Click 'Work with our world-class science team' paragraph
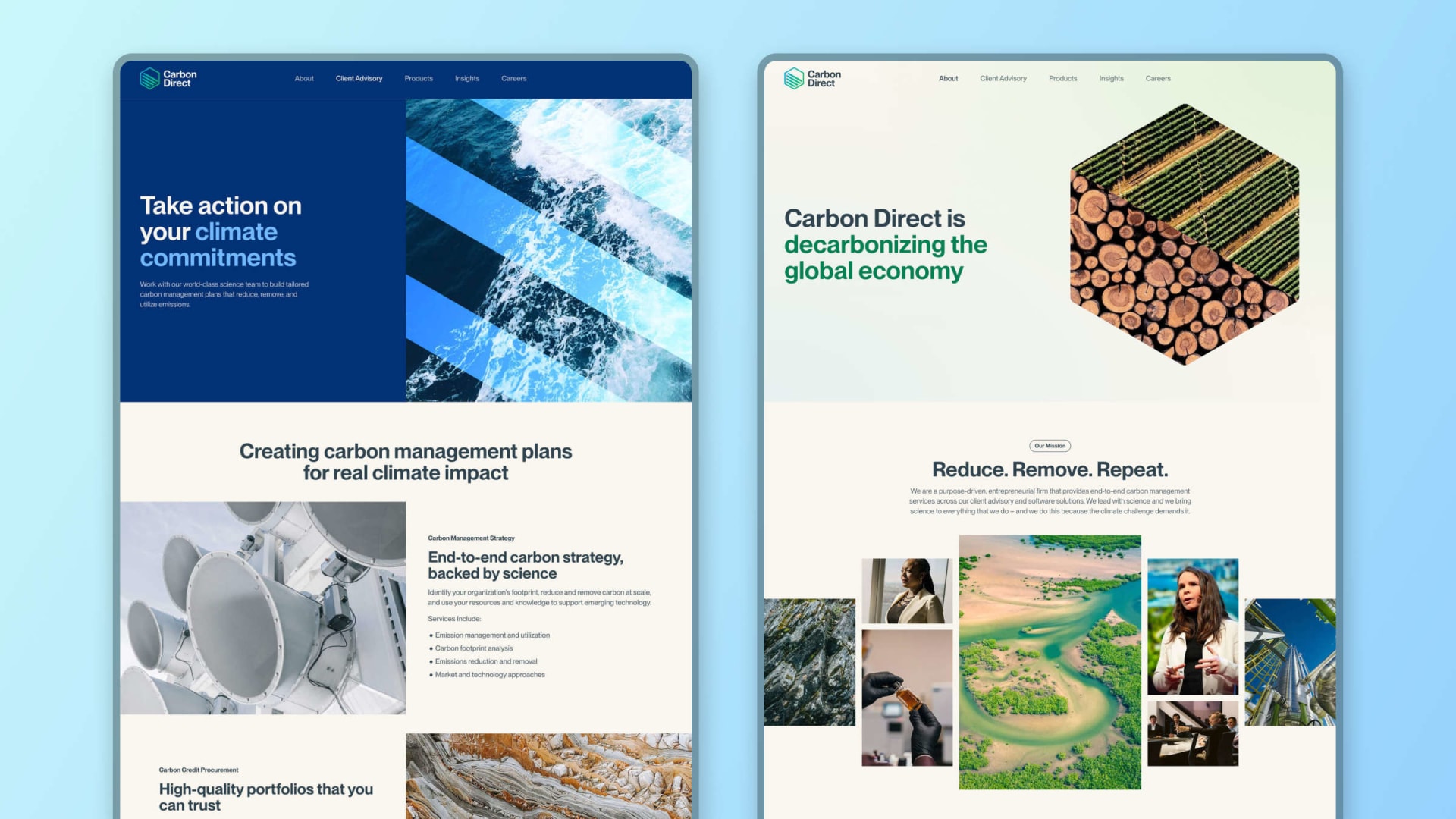The image size is (1456, 819). (224, 294)
